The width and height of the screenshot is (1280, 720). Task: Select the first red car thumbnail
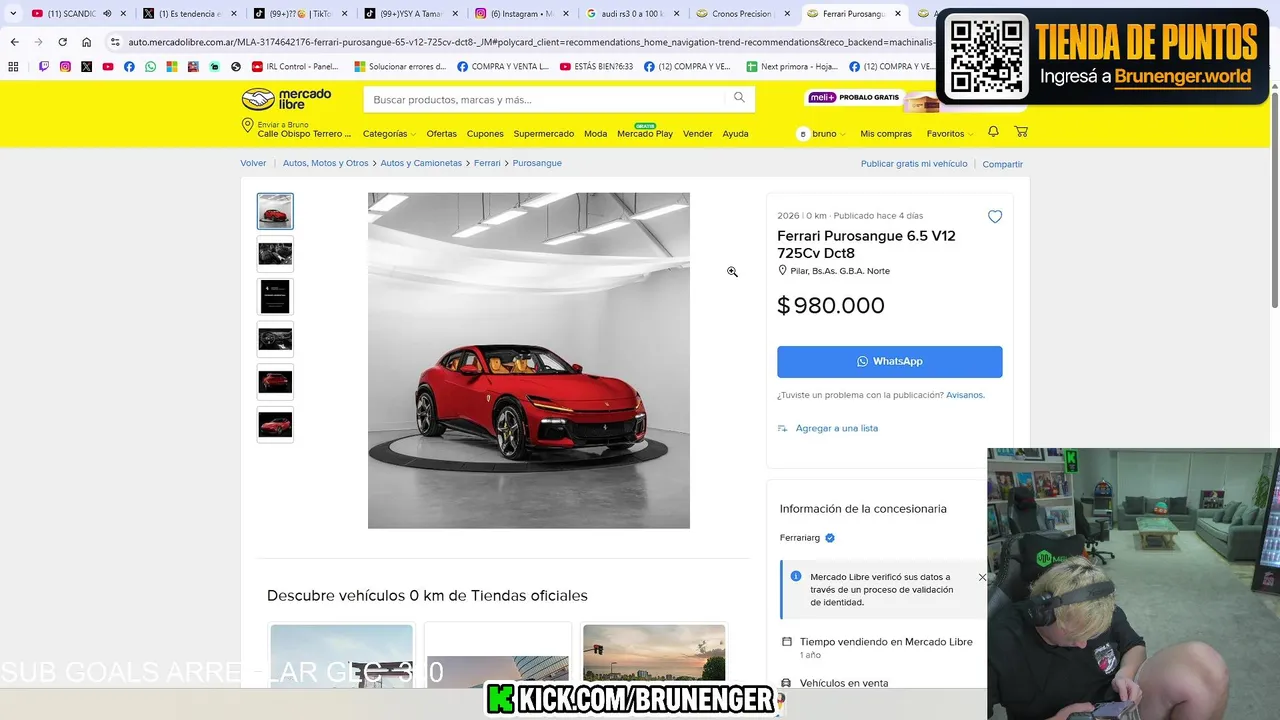coord(275,211)
